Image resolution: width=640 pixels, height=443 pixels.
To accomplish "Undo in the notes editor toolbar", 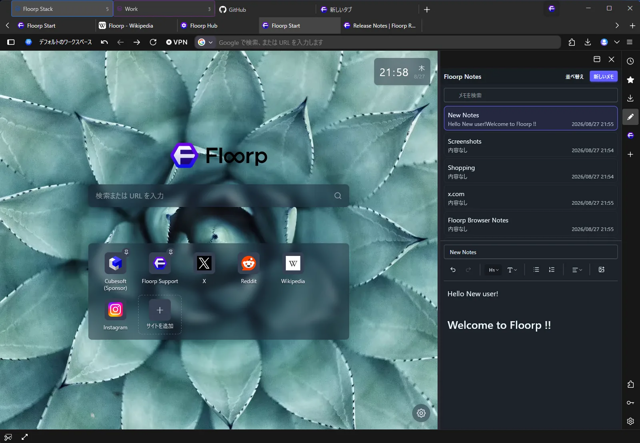I will click(453, 269).
